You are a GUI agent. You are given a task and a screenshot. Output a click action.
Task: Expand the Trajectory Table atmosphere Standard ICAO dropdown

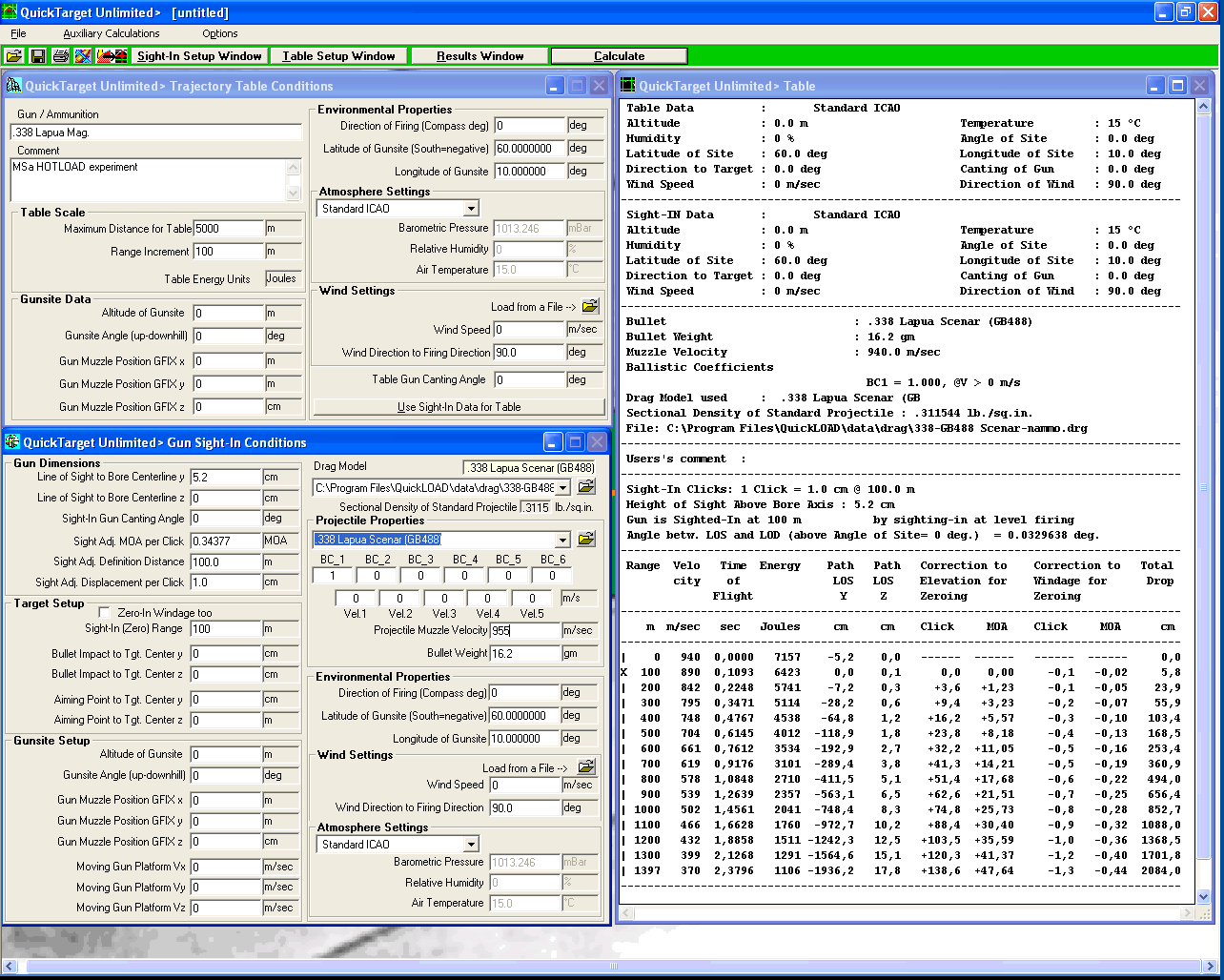pos(471,209)
